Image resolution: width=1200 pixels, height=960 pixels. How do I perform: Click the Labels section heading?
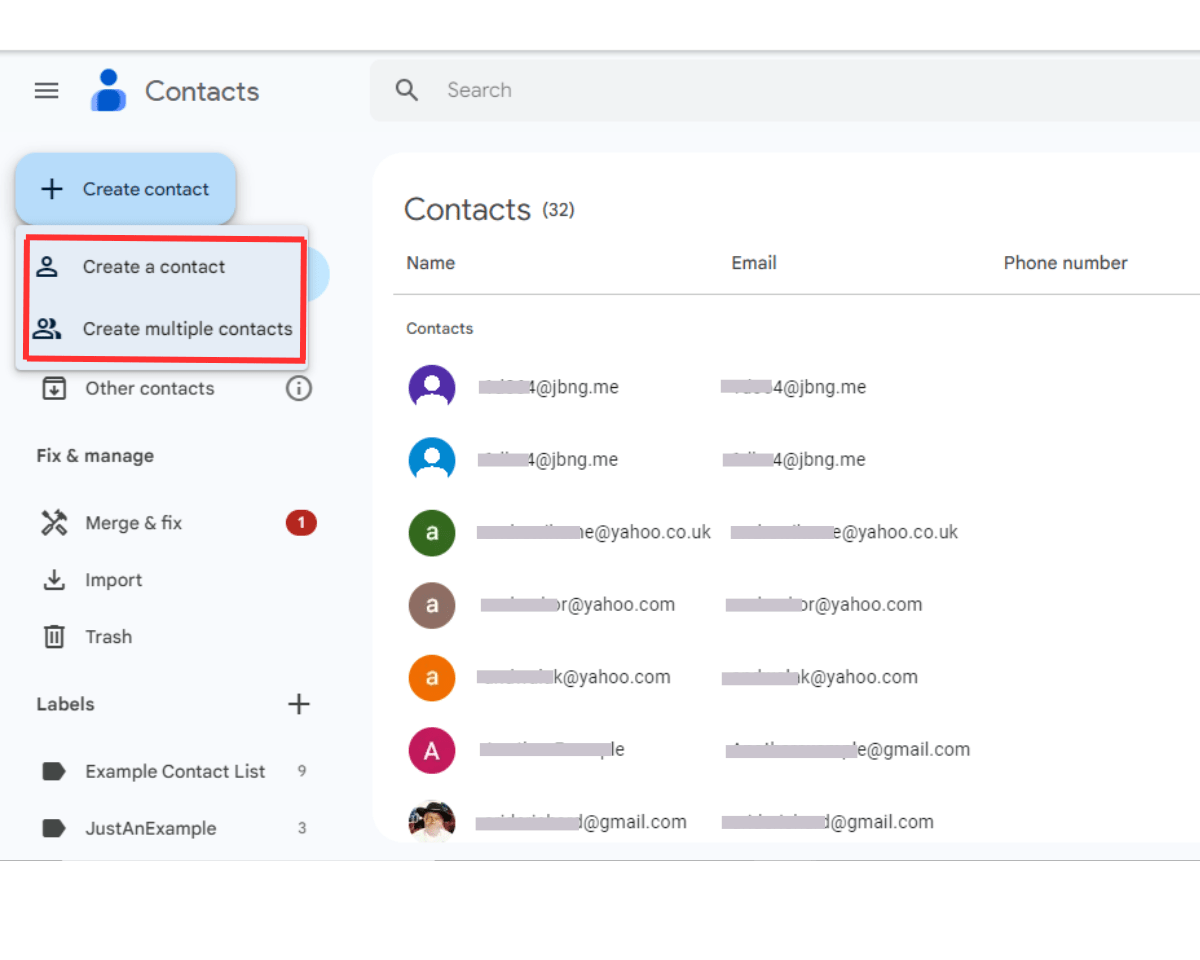point(65,704)
